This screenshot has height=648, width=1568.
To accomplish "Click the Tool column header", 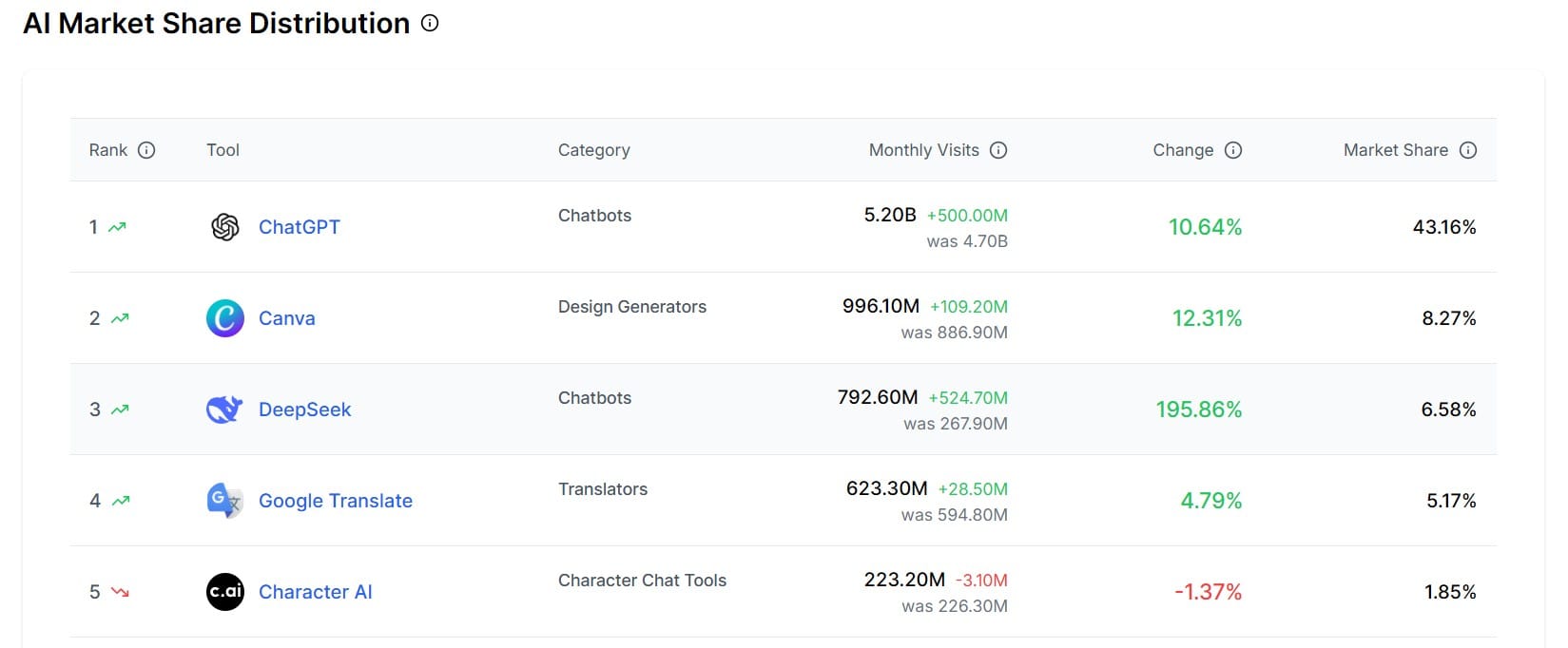I will tap(223, 150).
